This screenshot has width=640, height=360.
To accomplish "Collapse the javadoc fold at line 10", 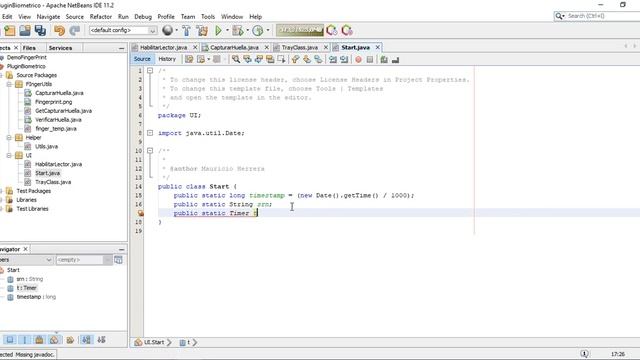I will pos(150,151).
